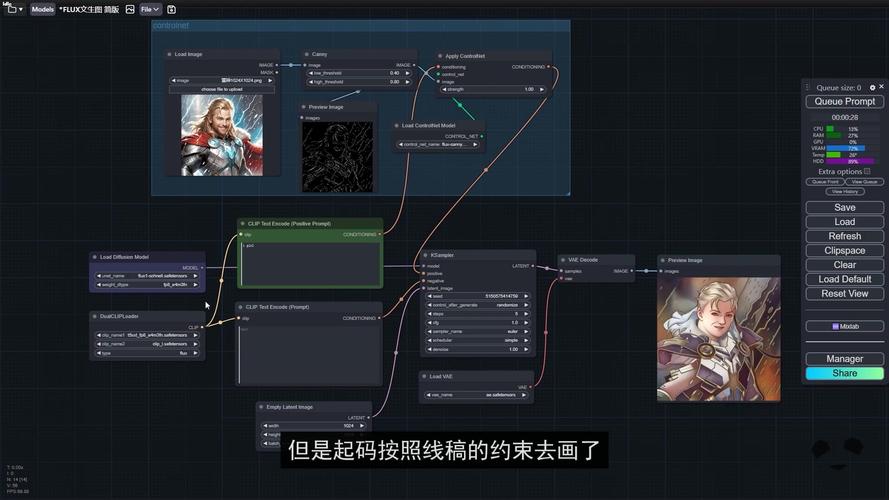This screenshot has width=889, height=500.
Task: Open the Manager button
Action: 844,359
